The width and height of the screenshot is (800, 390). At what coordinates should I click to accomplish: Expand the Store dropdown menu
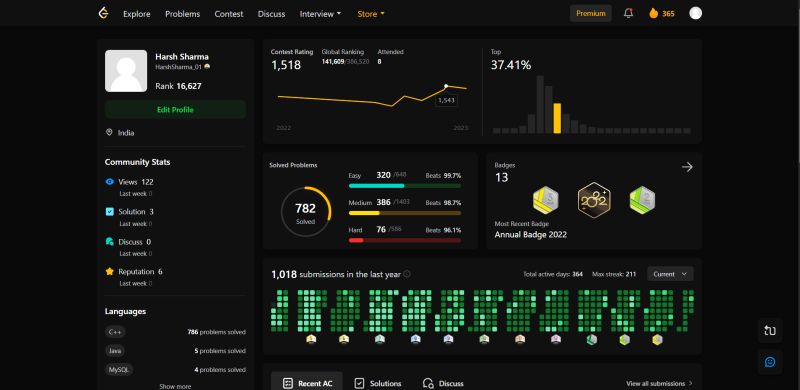pos(371,14)
